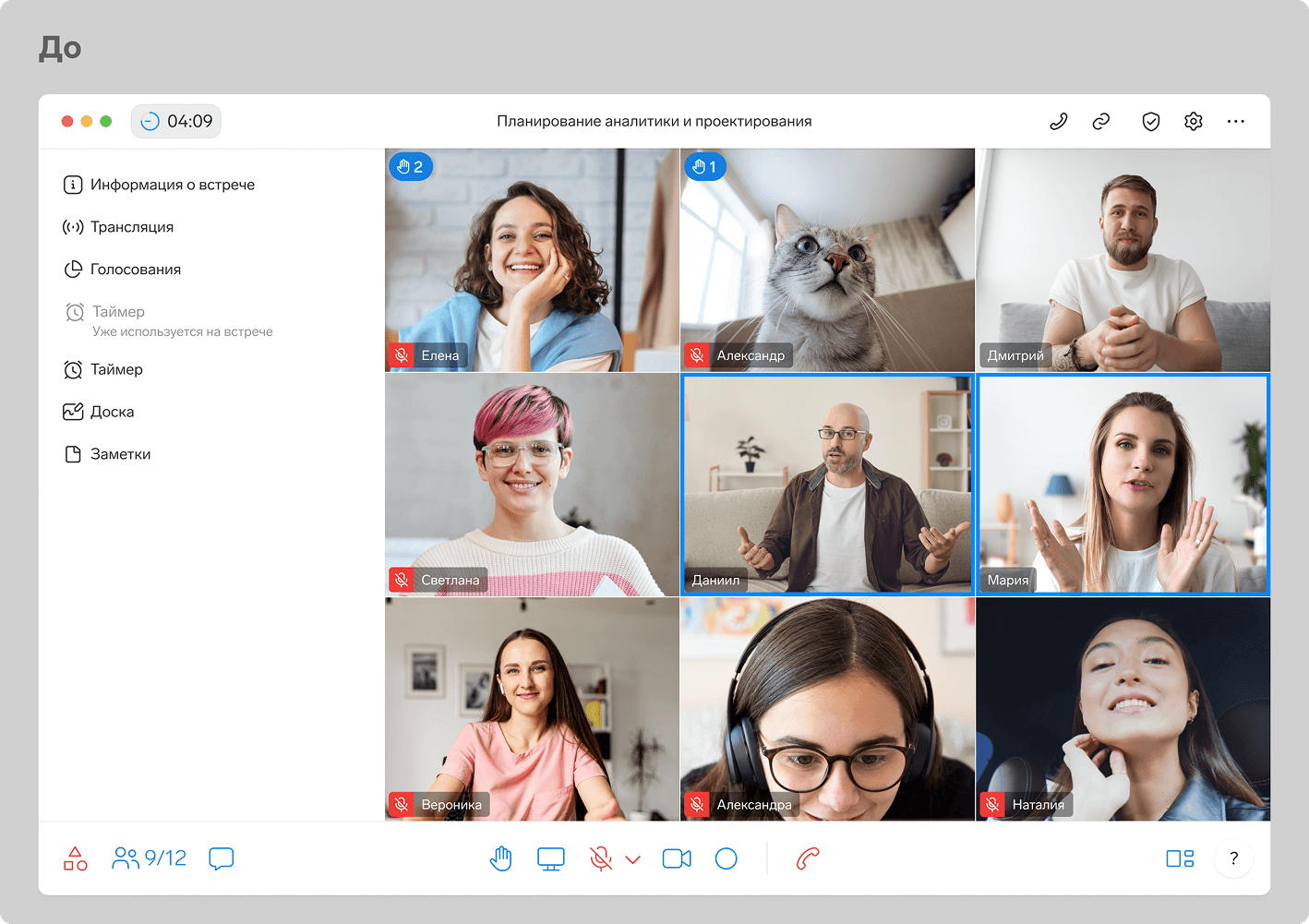Click muted mic icon on Светлана
The image size is (1309, 924).
(x=402, y=580)
